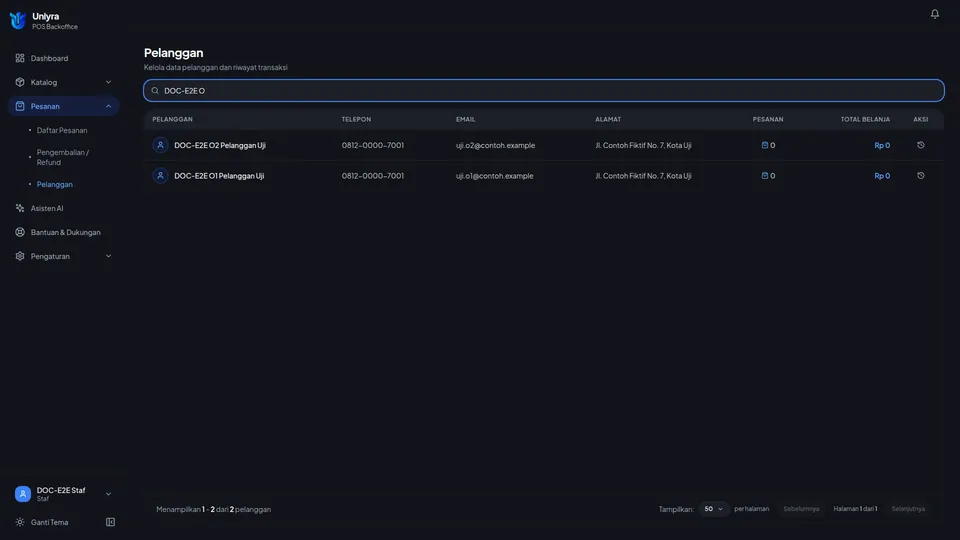Screen dimensions: 960x540
Task: Click Menampilkan 1 - 2 dari 2 pelanggan
Action: pos(214,509)
